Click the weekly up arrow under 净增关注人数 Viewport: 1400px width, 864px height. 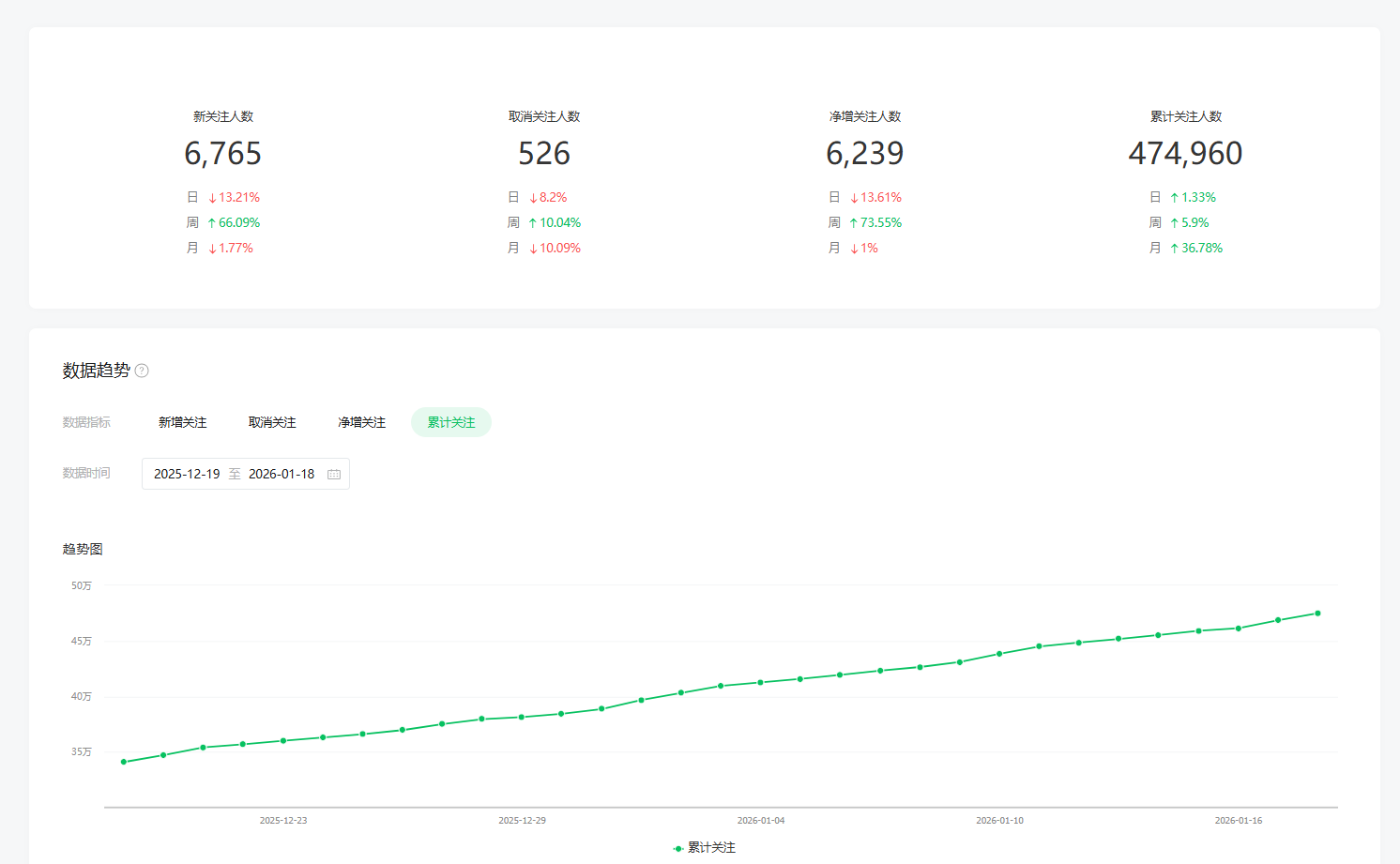(853, 223)
